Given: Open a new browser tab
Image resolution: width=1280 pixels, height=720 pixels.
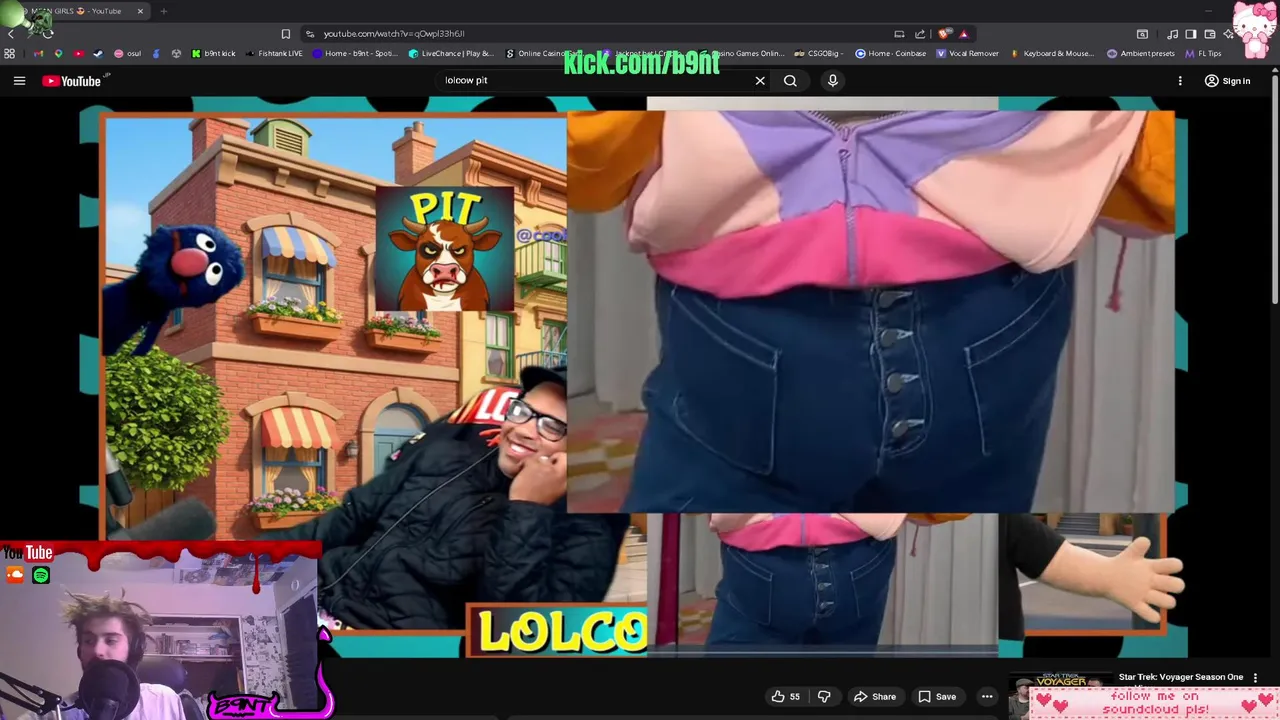Looking at the screenshot, I should pyautogui.click(x=163, y=11).
